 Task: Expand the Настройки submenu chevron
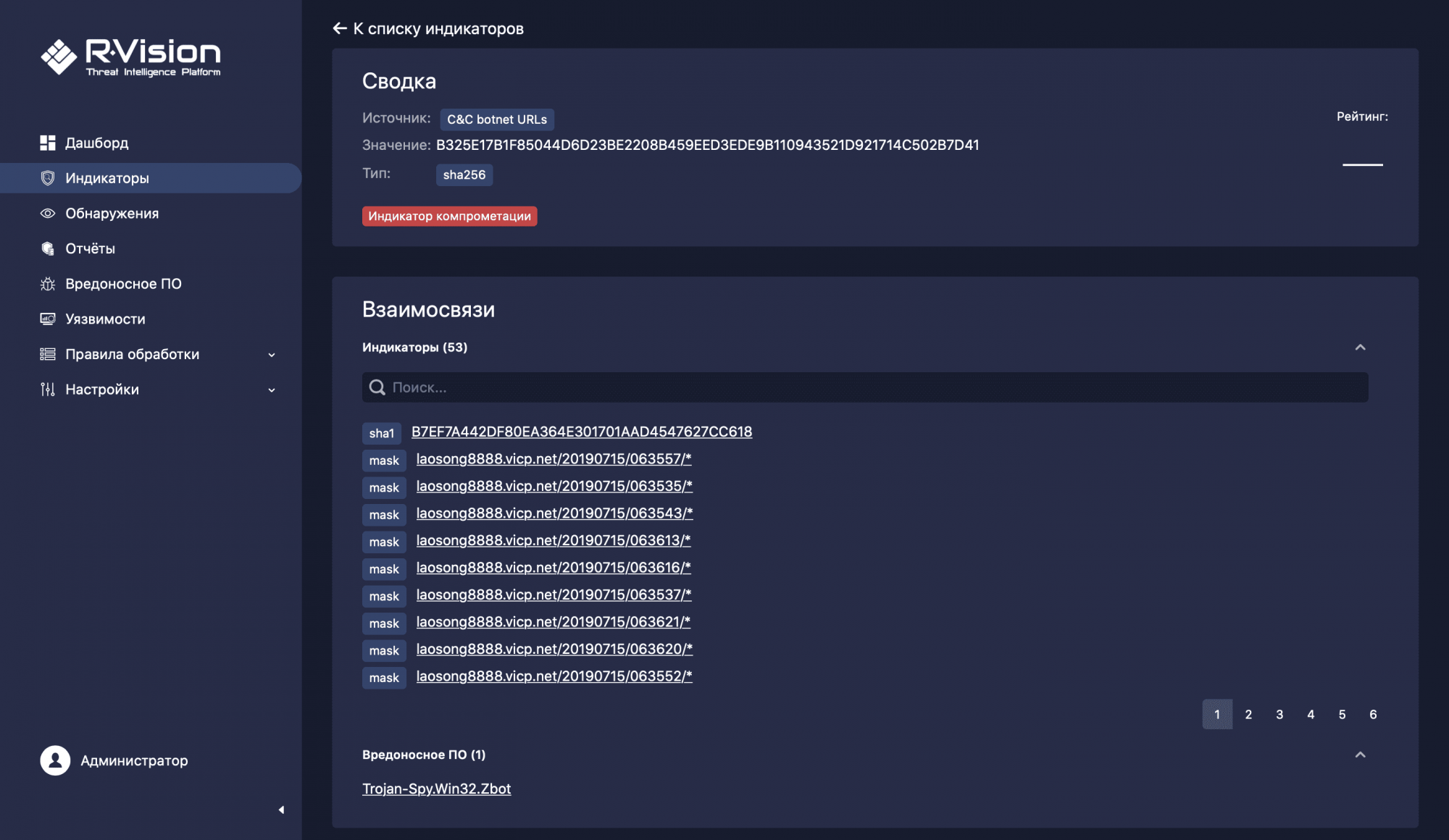tap(272, 390)
